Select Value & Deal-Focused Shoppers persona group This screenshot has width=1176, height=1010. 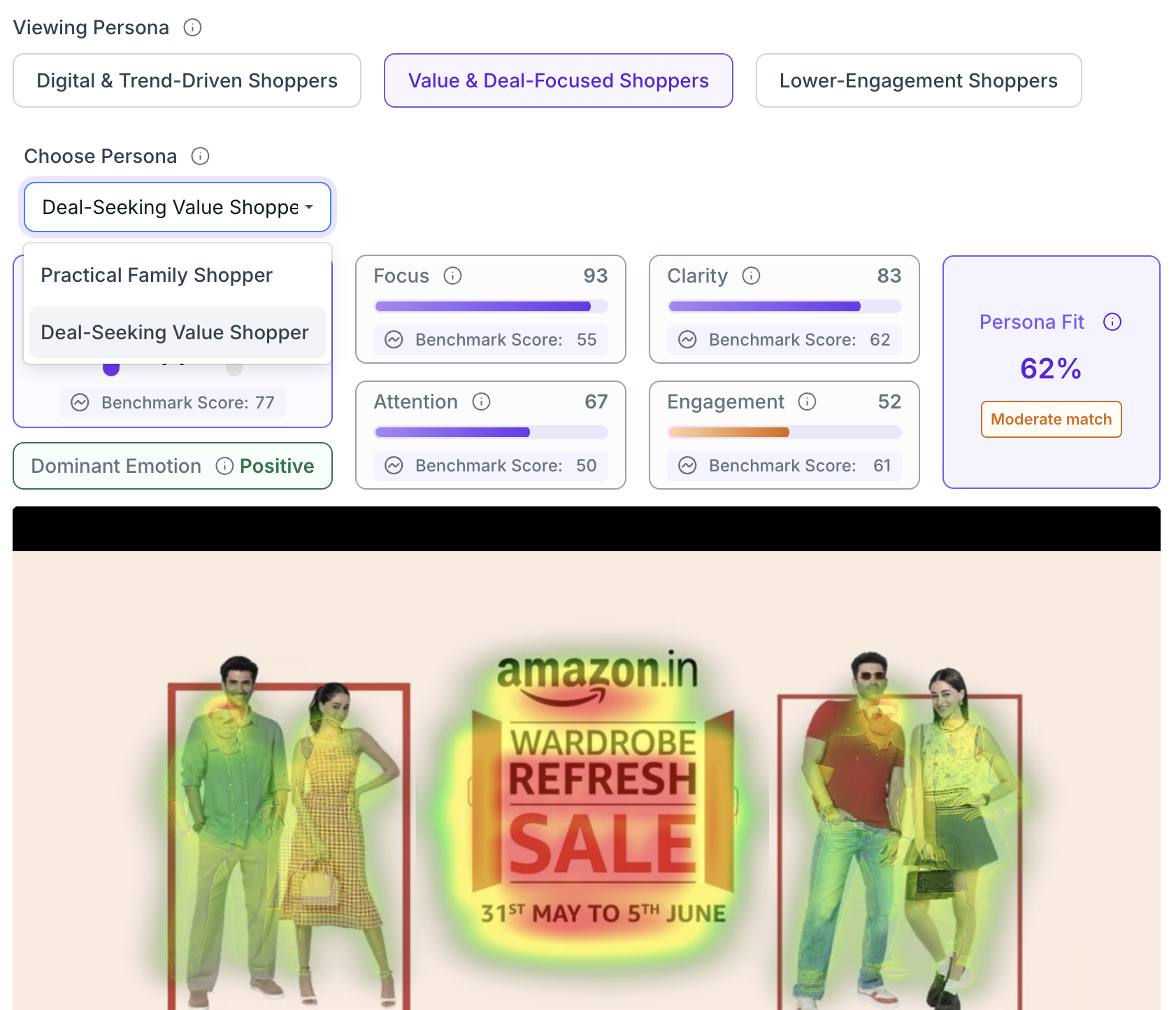coord(558,80)
